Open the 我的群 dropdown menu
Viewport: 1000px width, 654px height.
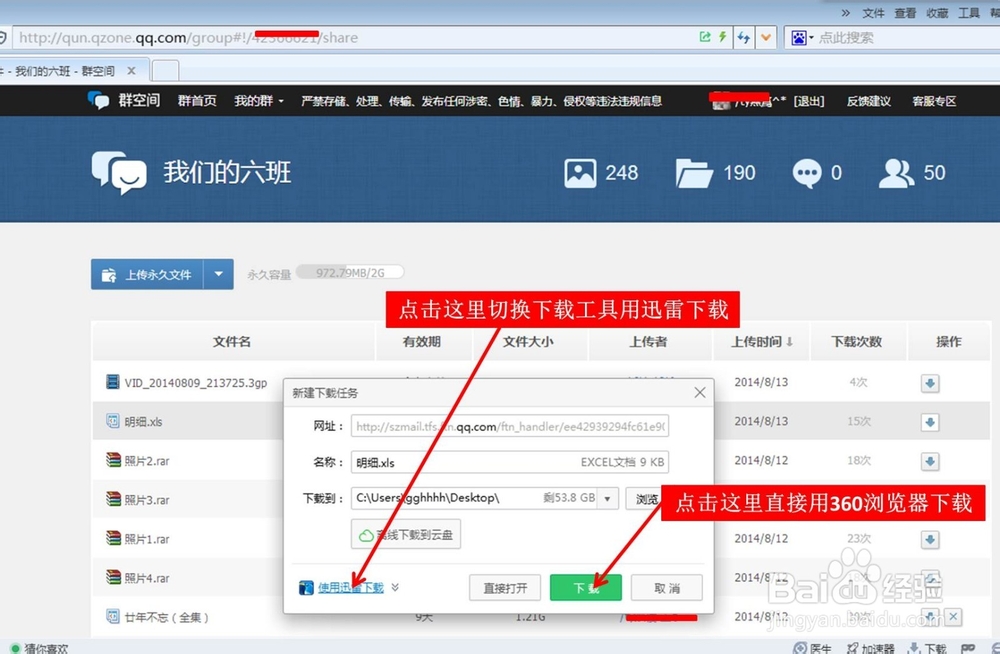[x=259, y=101]
